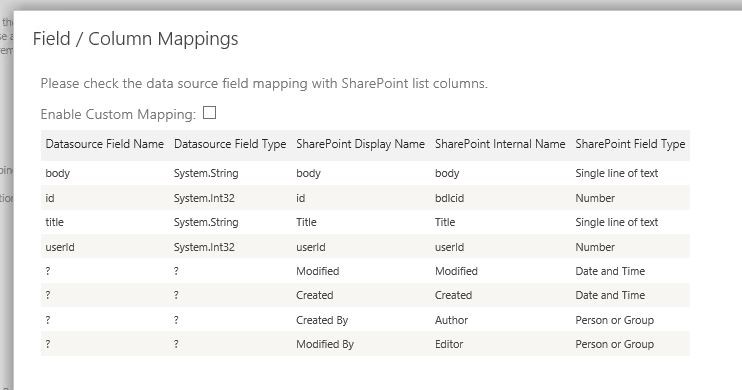Click 'Date and Time' in Modified row
Image resolution: width=742 pixels, height=390 pixels.
coord(610,271)
